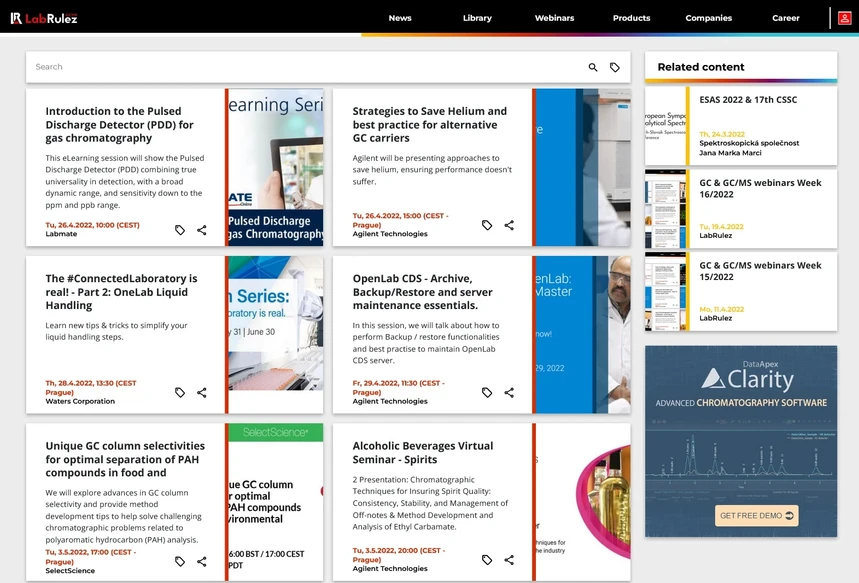Click the DataApex Clarity advertisement banner
Screen dimensions: 859x583
(x=741, y=441)
